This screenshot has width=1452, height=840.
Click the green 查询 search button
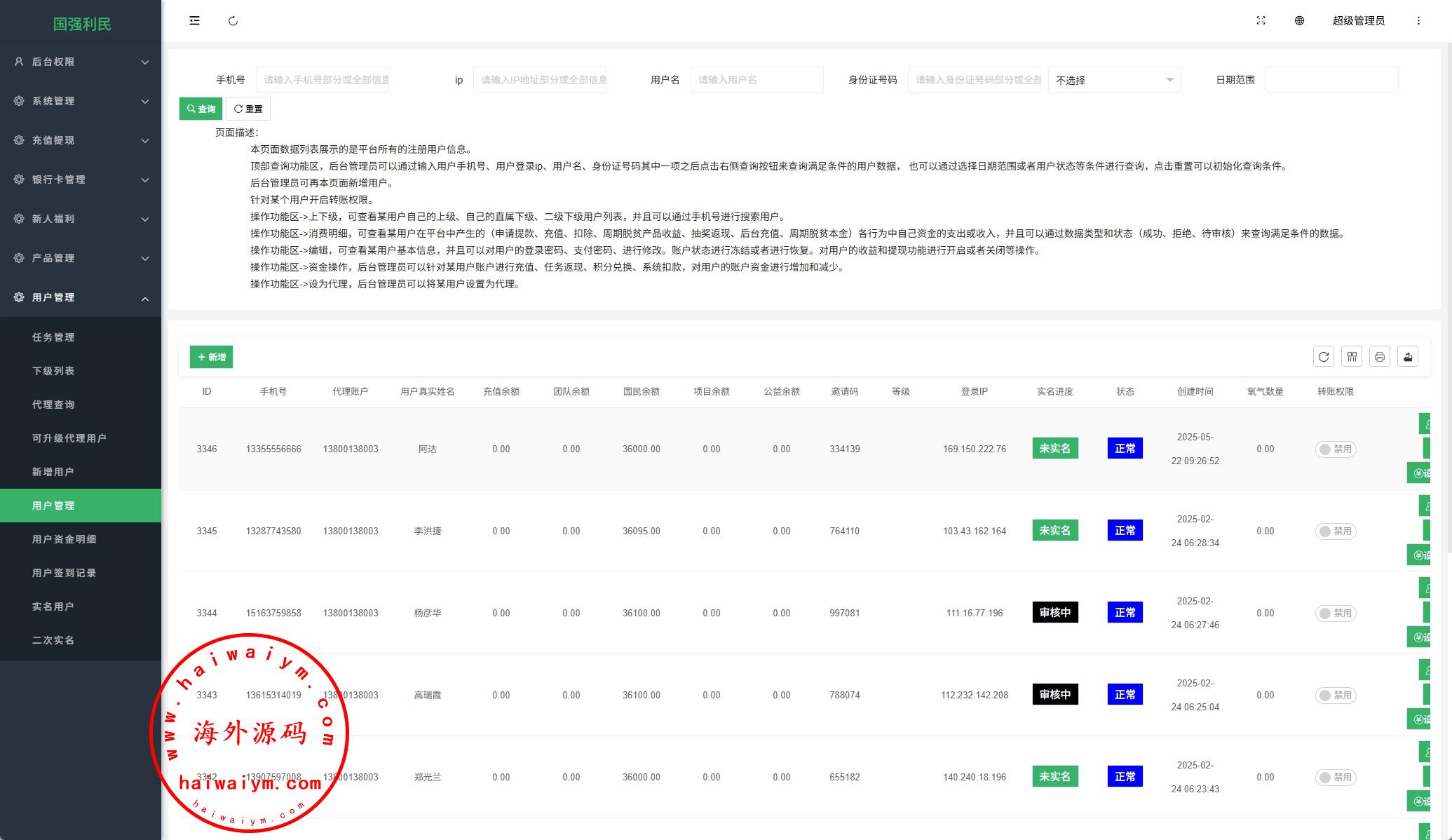click(x=201, y=109)
